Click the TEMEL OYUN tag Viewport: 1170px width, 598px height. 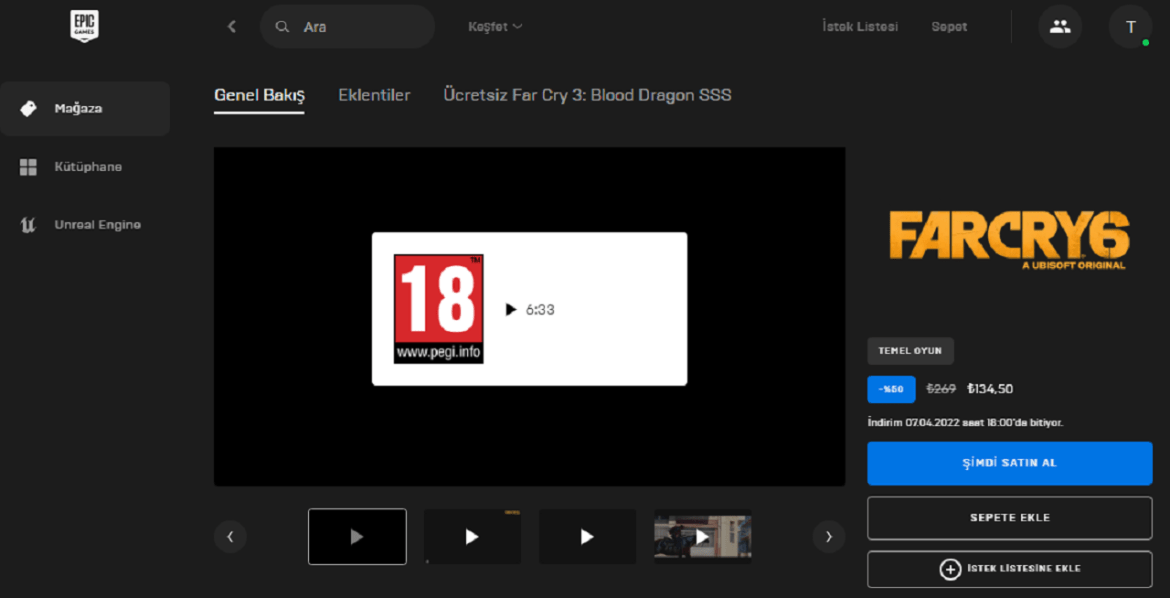pos(910,351)
